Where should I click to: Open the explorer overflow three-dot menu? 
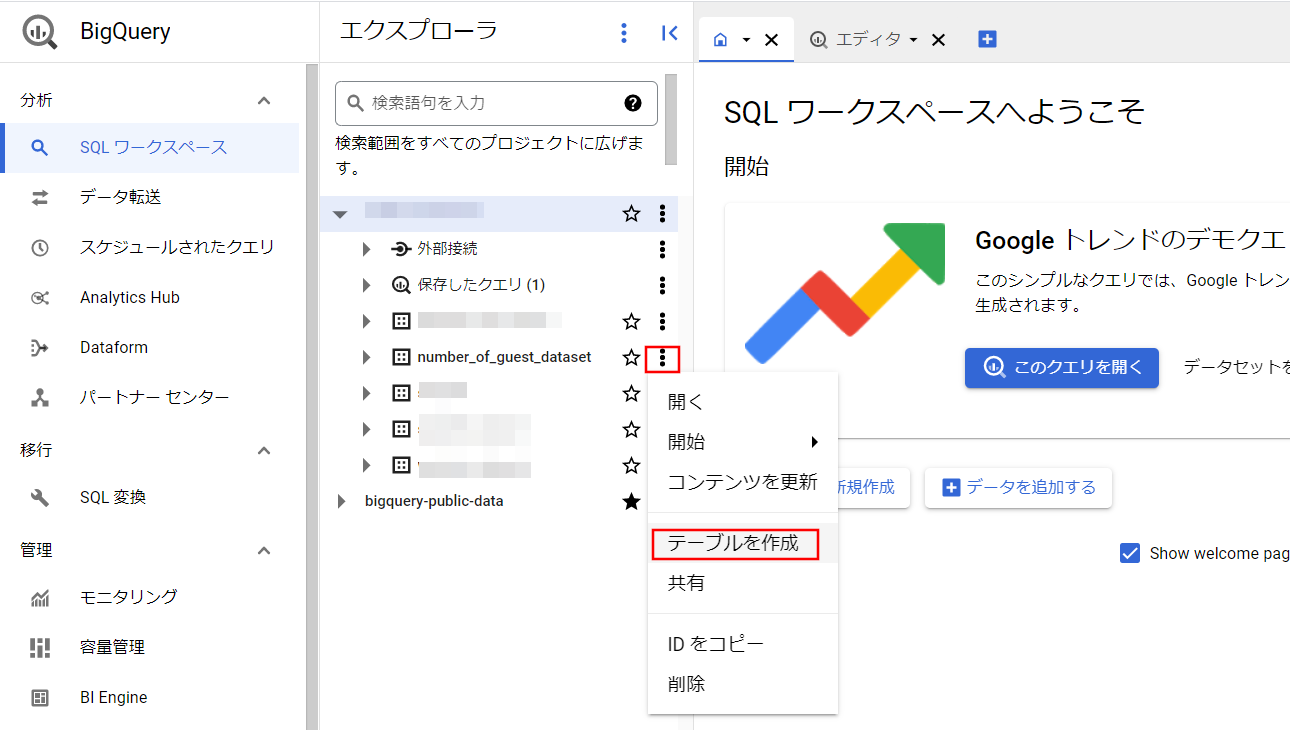[x=623, y=32]
